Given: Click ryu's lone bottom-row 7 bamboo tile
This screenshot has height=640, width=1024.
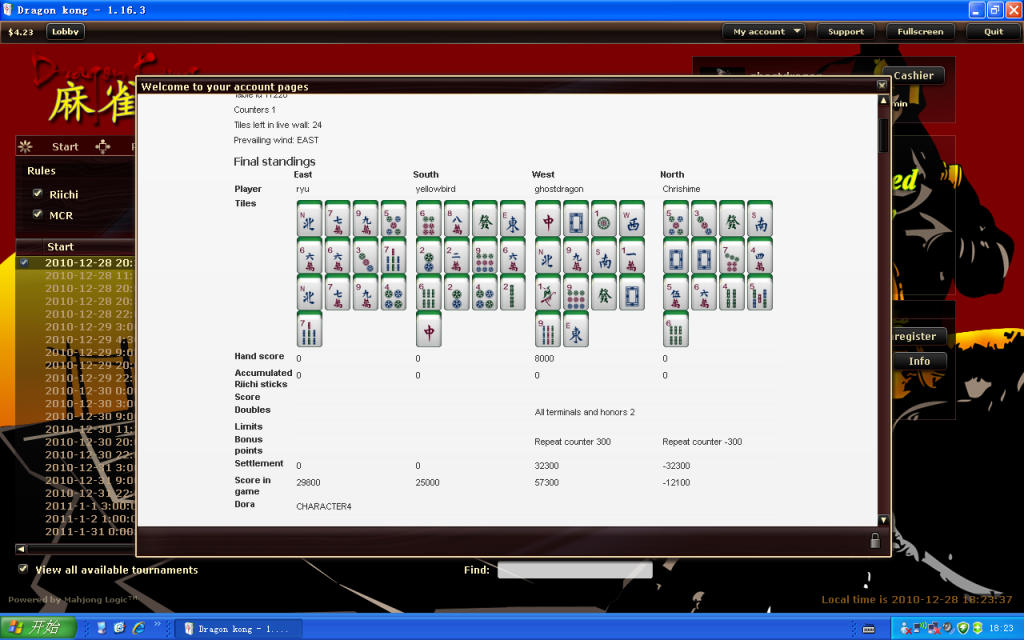Looking at the screenshot, I should pyautogui.click(x=310, y=329).
